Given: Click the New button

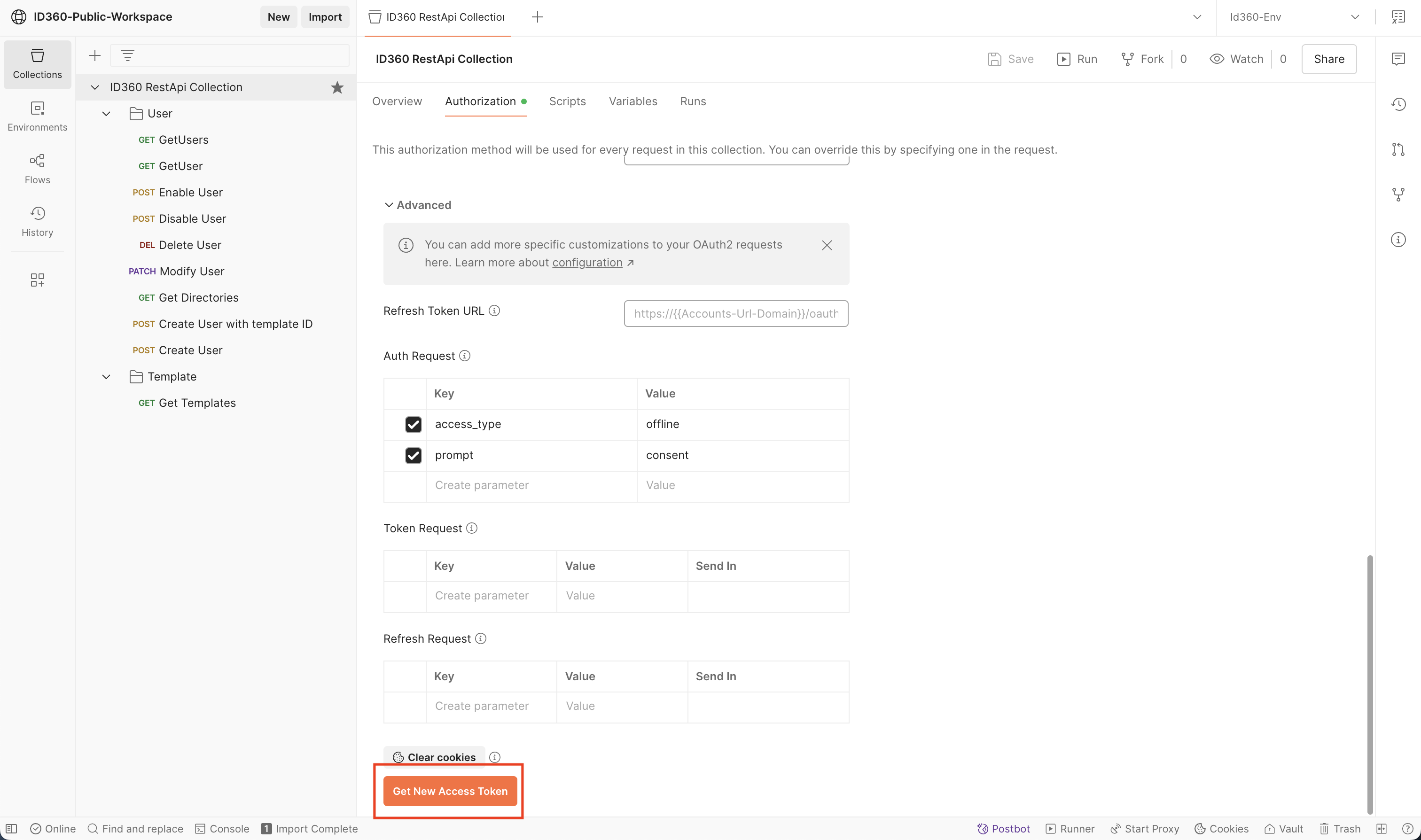Looking at the screenshot, I should coord(279,17).
